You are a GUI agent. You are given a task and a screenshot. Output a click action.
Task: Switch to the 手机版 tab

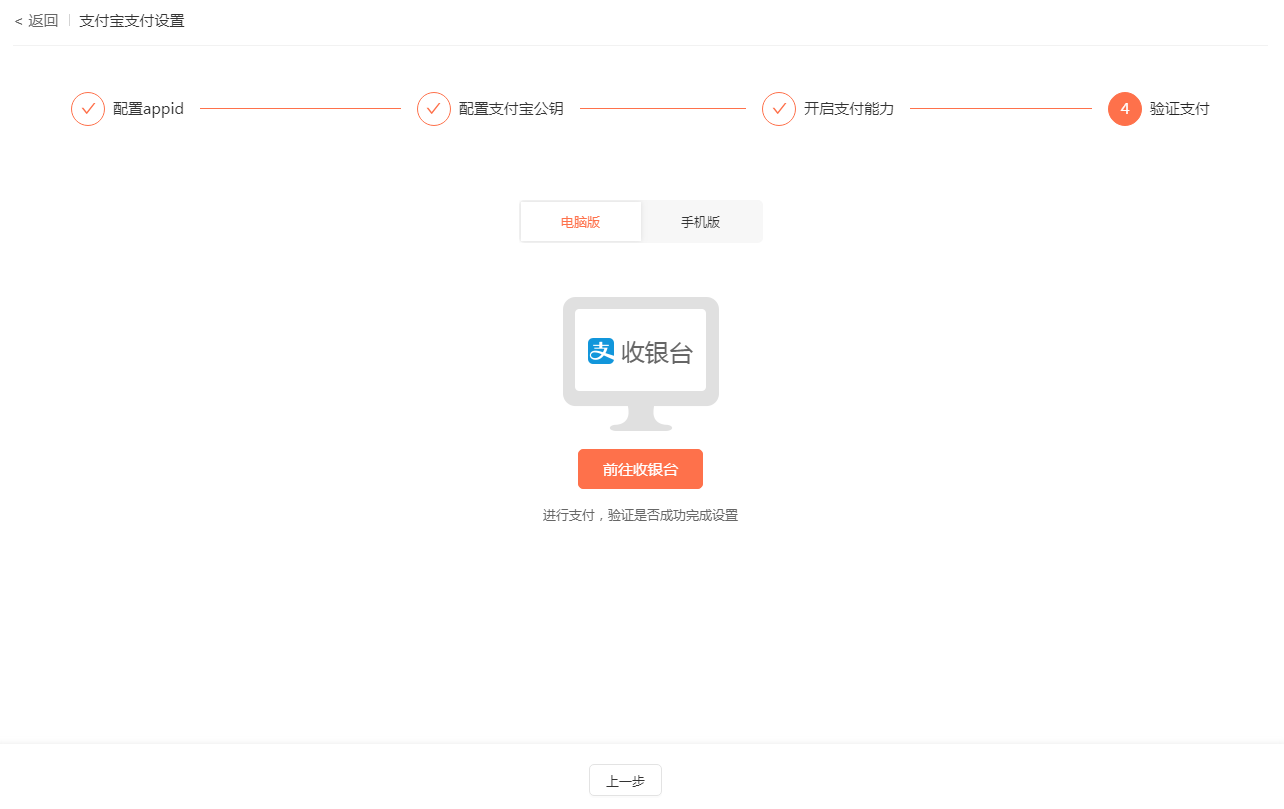[x=701, y=222]
